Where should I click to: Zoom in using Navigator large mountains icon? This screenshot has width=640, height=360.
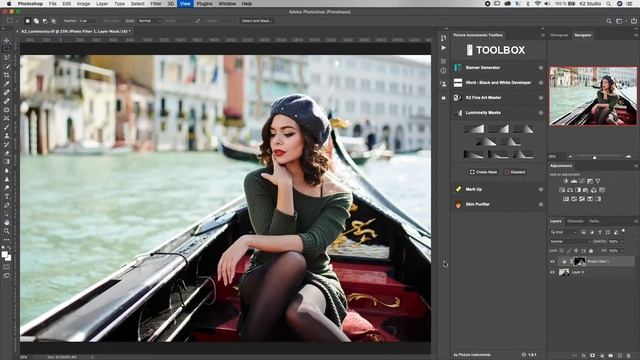coord(629,157)
